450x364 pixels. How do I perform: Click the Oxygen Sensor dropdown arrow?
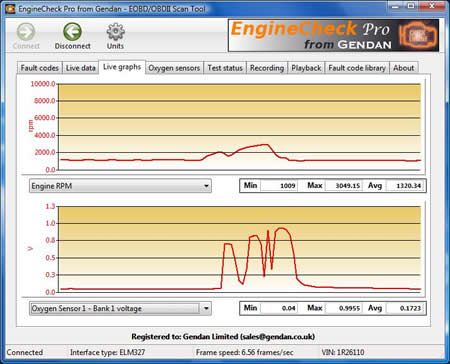click(x=206, y=308)
